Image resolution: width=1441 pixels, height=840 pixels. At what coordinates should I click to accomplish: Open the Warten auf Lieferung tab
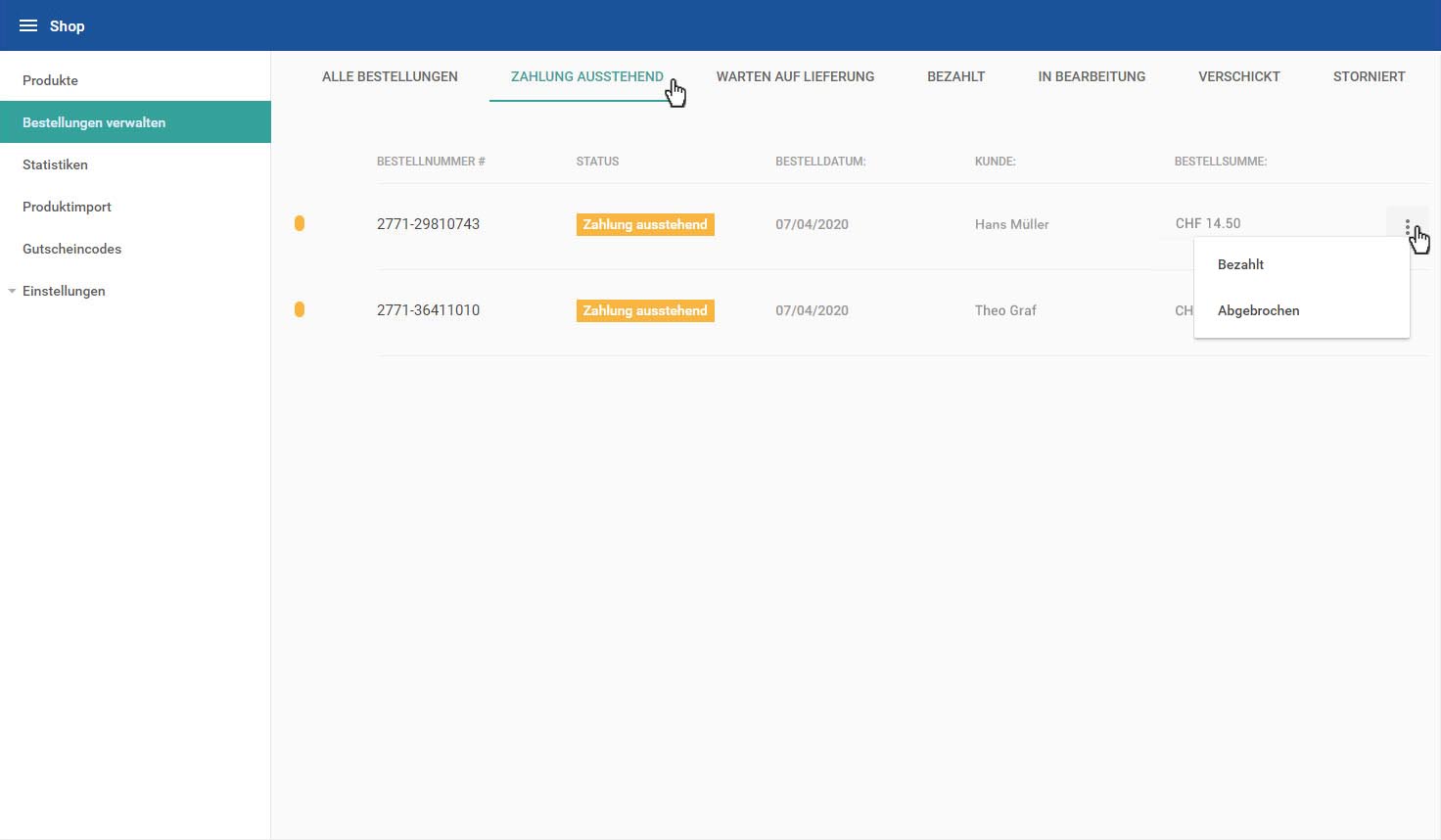[x=795, y=76]
